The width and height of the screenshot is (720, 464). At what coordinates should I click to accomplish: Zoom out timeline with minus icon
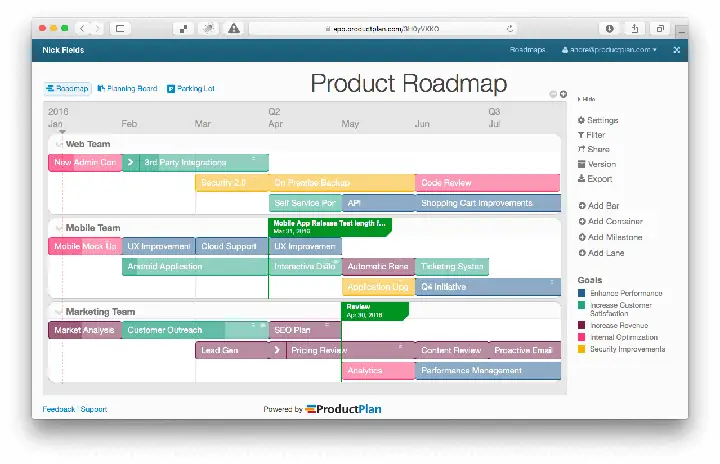click(x=553, y=94)
